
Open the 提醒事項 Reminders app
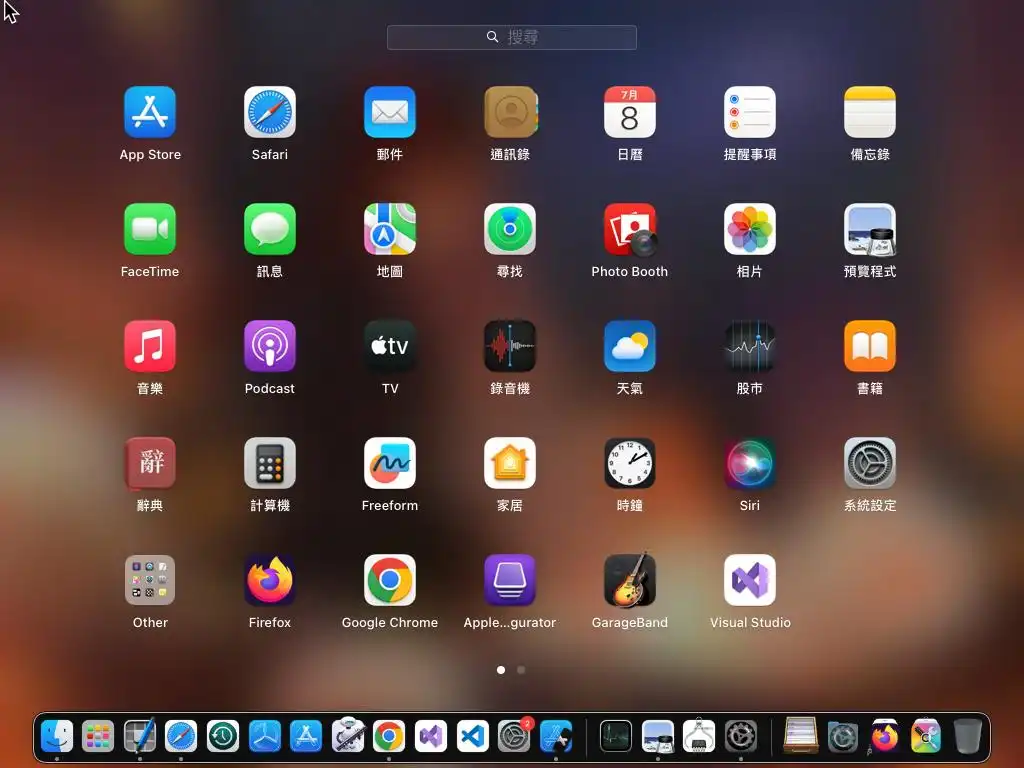750,112
